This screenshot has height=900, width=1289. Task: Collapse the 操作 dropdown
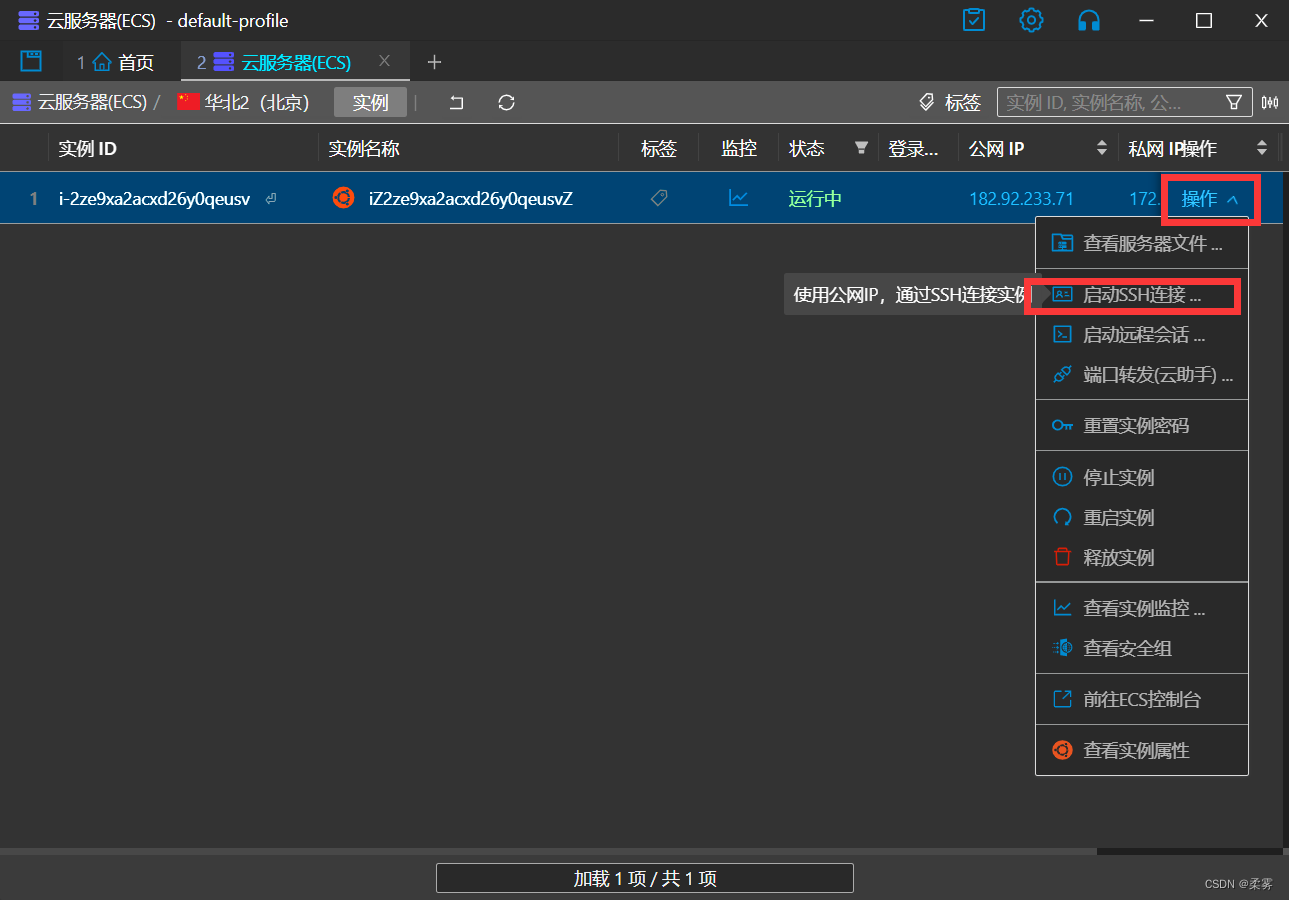(x=1210, y=199)
